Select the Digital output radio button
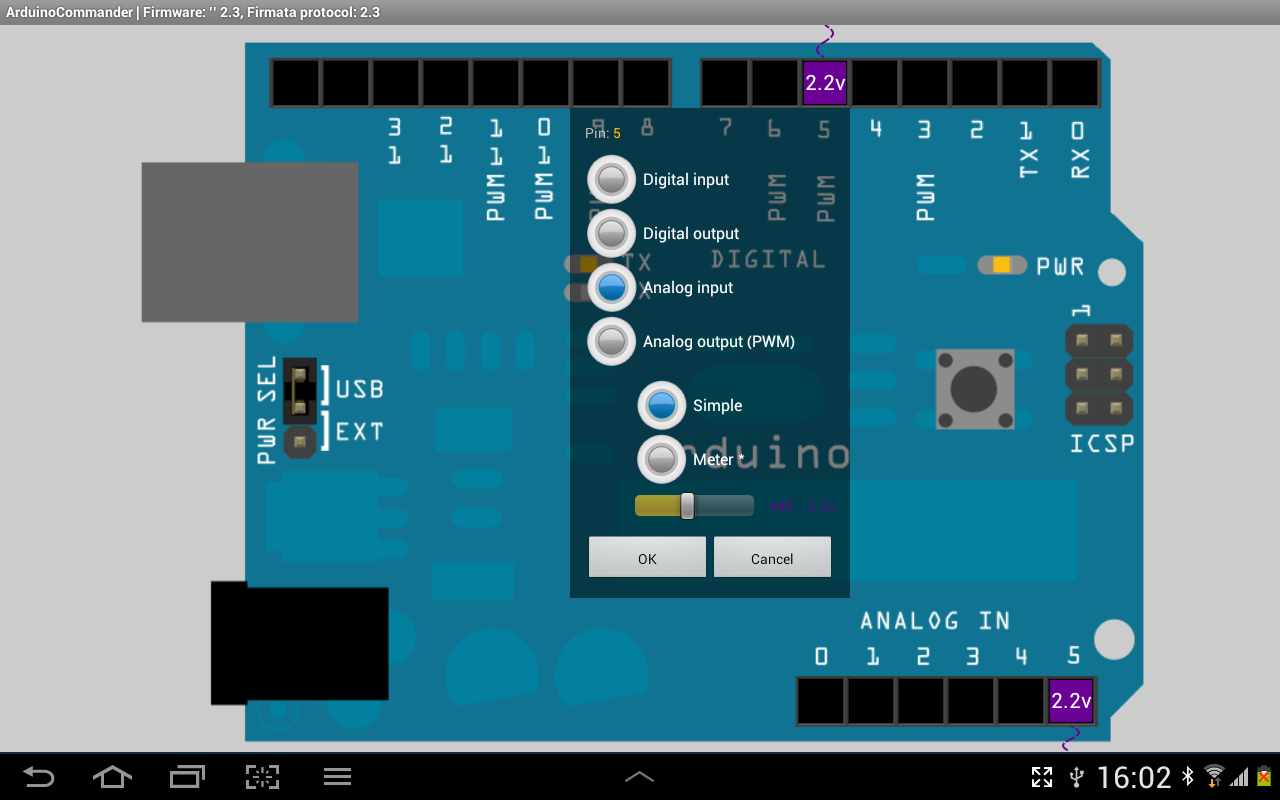 click(611, 234)
